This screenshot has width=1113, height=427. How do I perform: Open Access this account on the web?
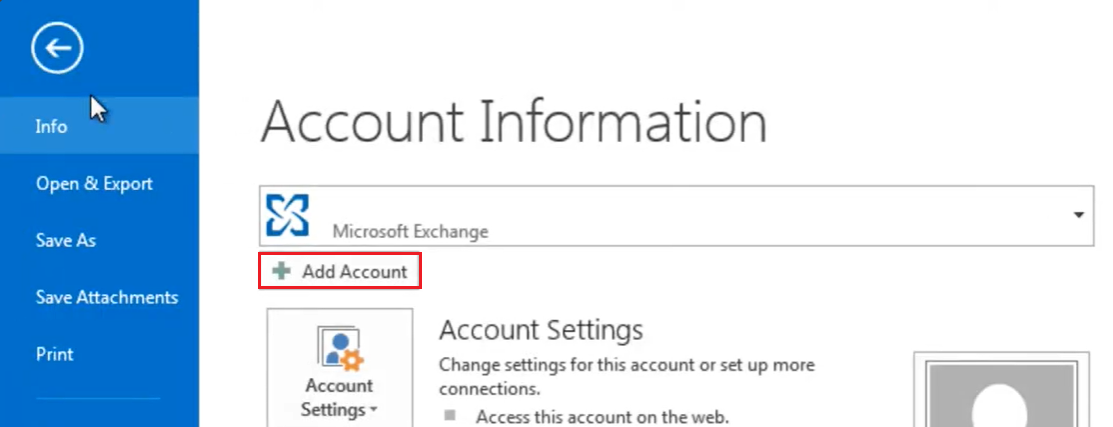coord(602,415)
